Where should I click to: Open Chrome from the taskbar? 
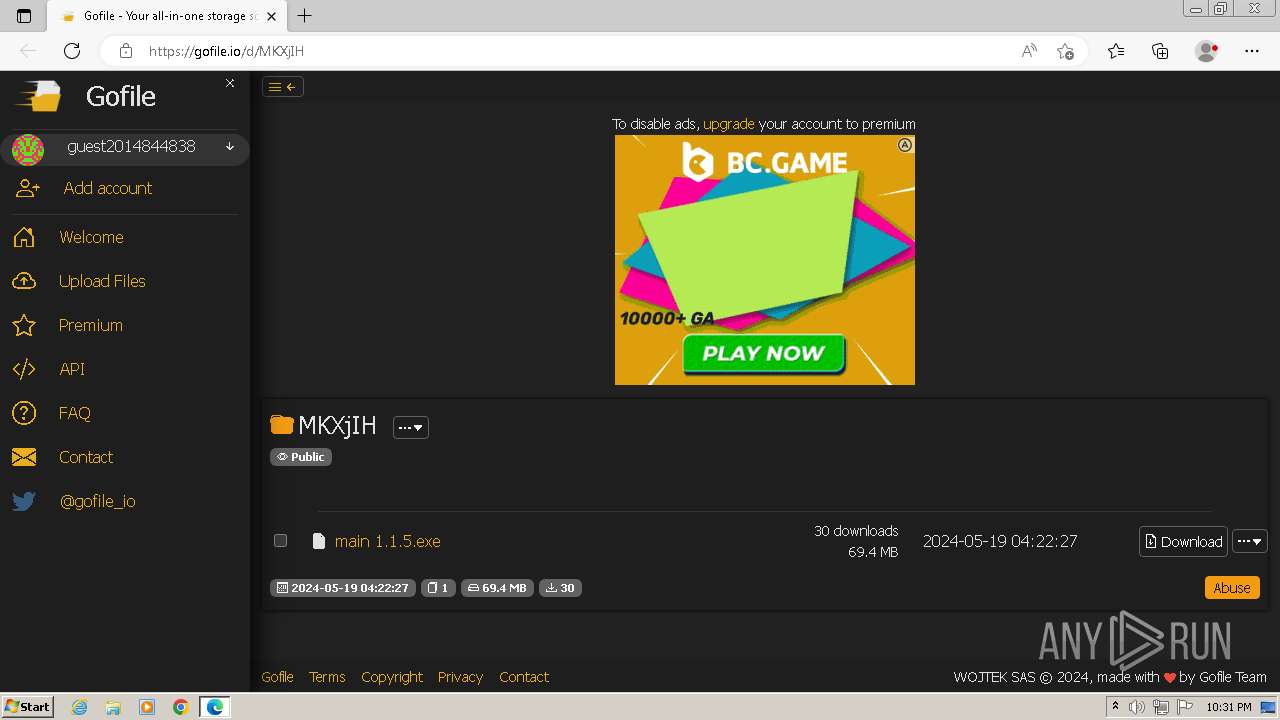(x=180, y=707)
